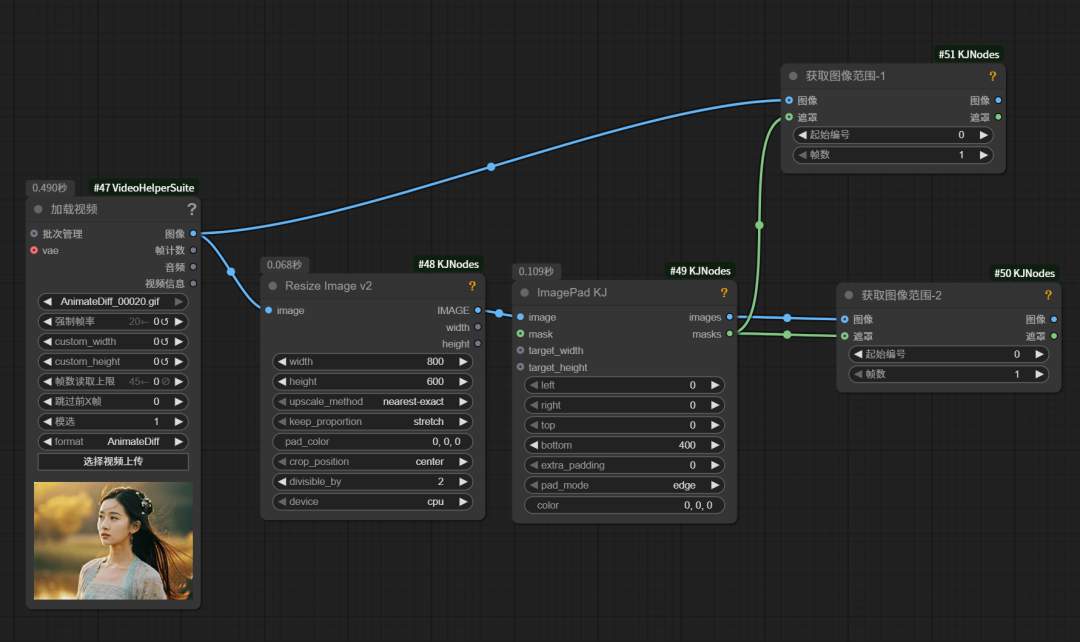Open help for Resize Image v2 node
1080x642 pixels.
[472, 286]
